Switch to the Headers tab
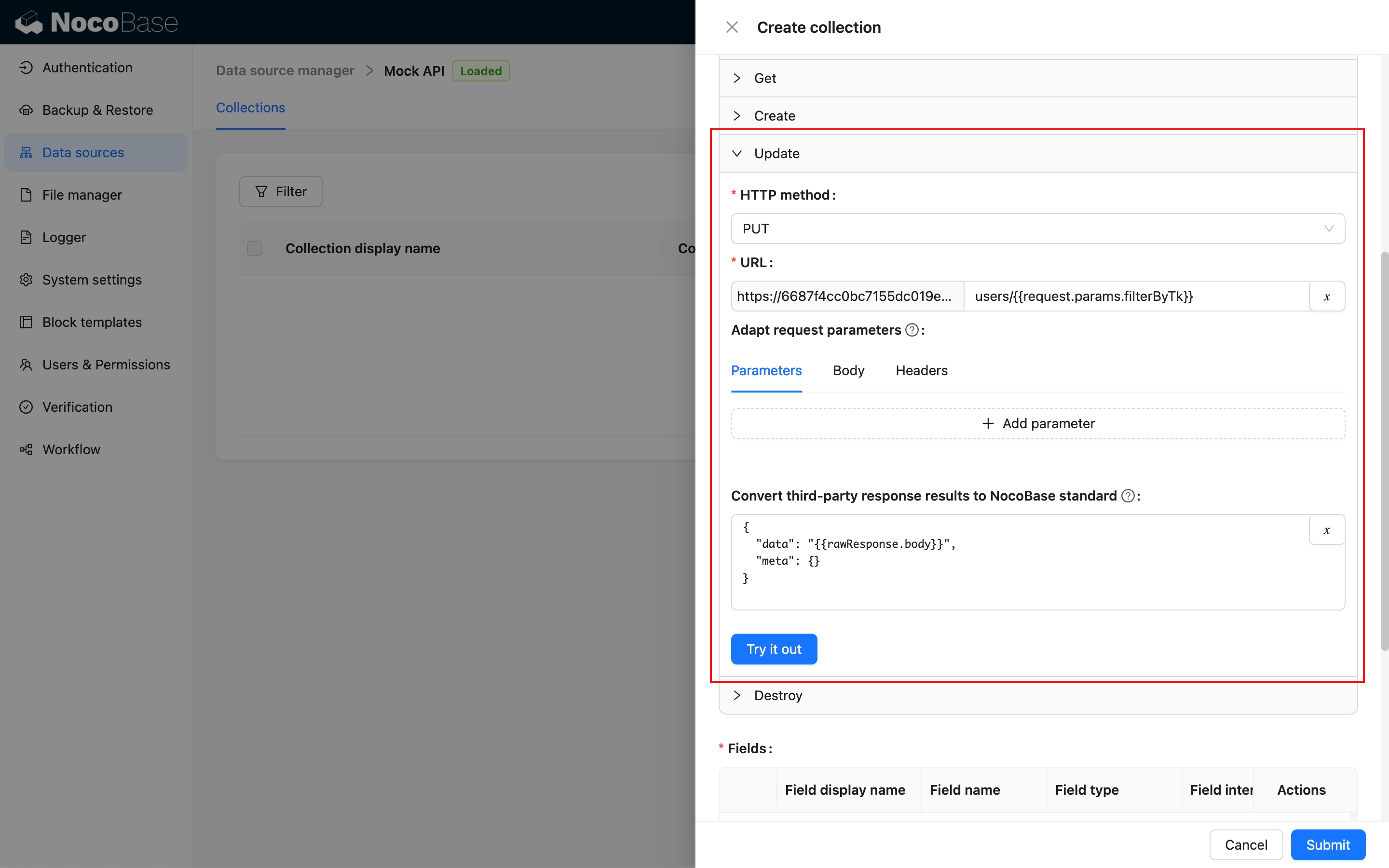 coord(921,371)
